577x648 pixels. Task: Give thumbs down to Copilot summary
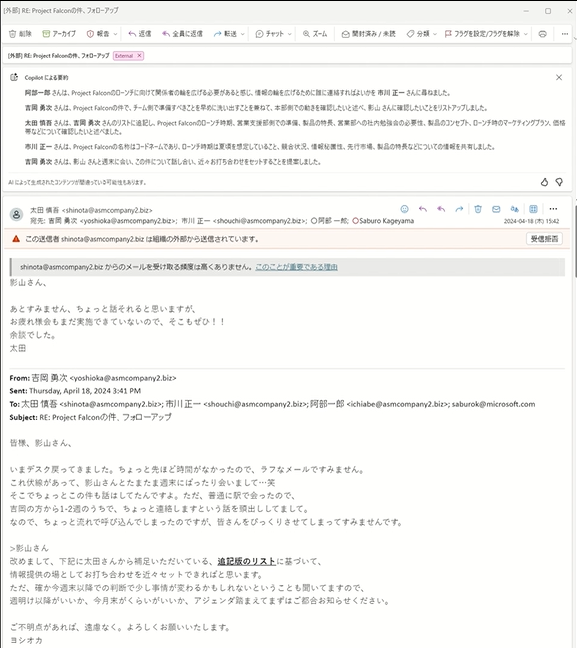[559, 182]
